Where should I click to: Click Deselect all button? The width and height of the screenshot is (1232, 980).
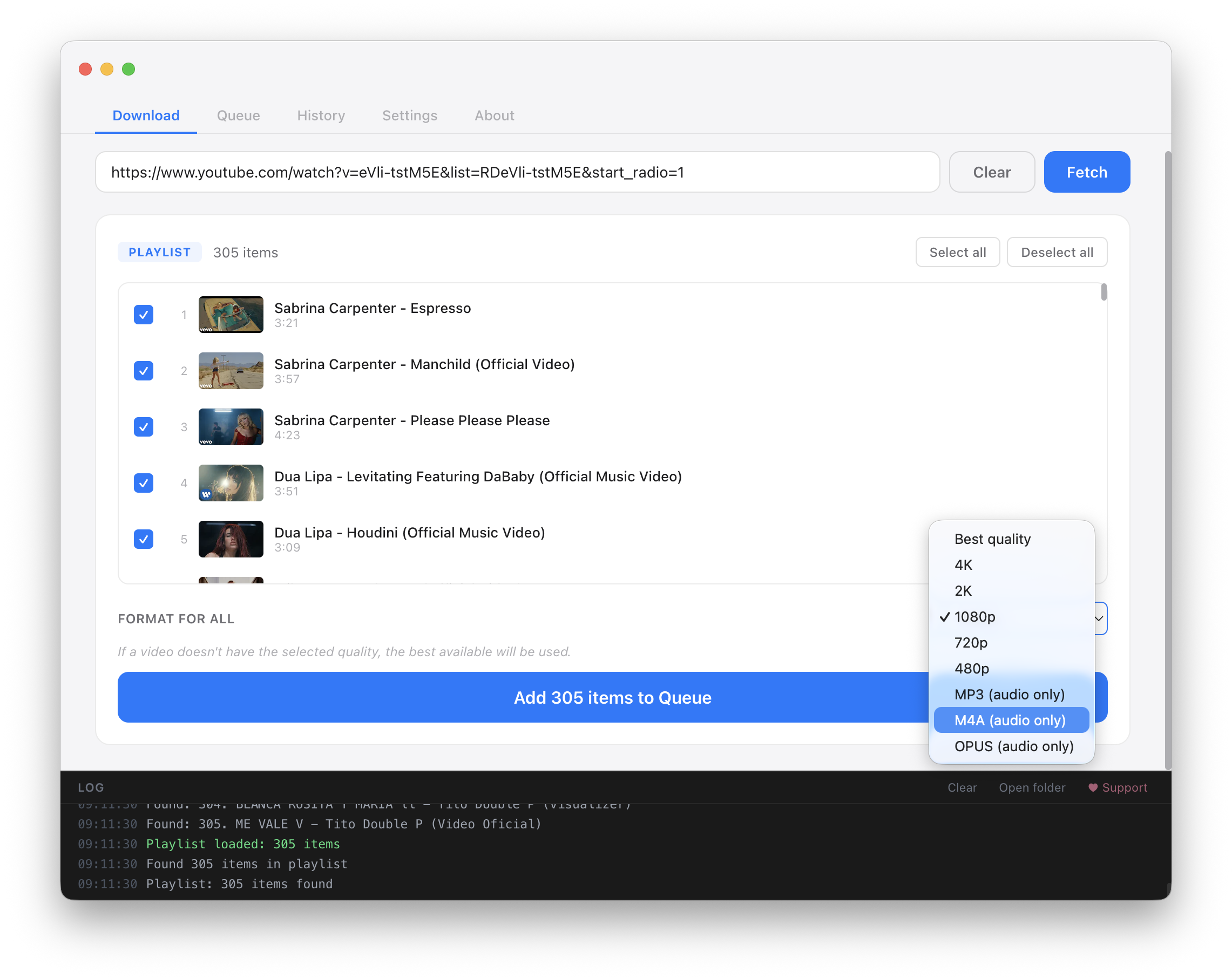(x=1057, y=252)
